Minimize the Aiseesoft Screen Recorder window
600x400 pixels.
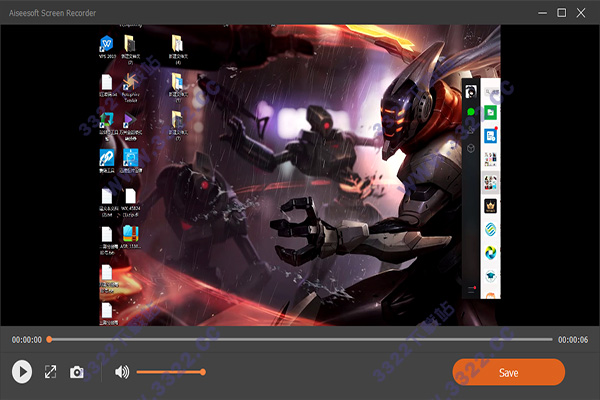point(540,12)
